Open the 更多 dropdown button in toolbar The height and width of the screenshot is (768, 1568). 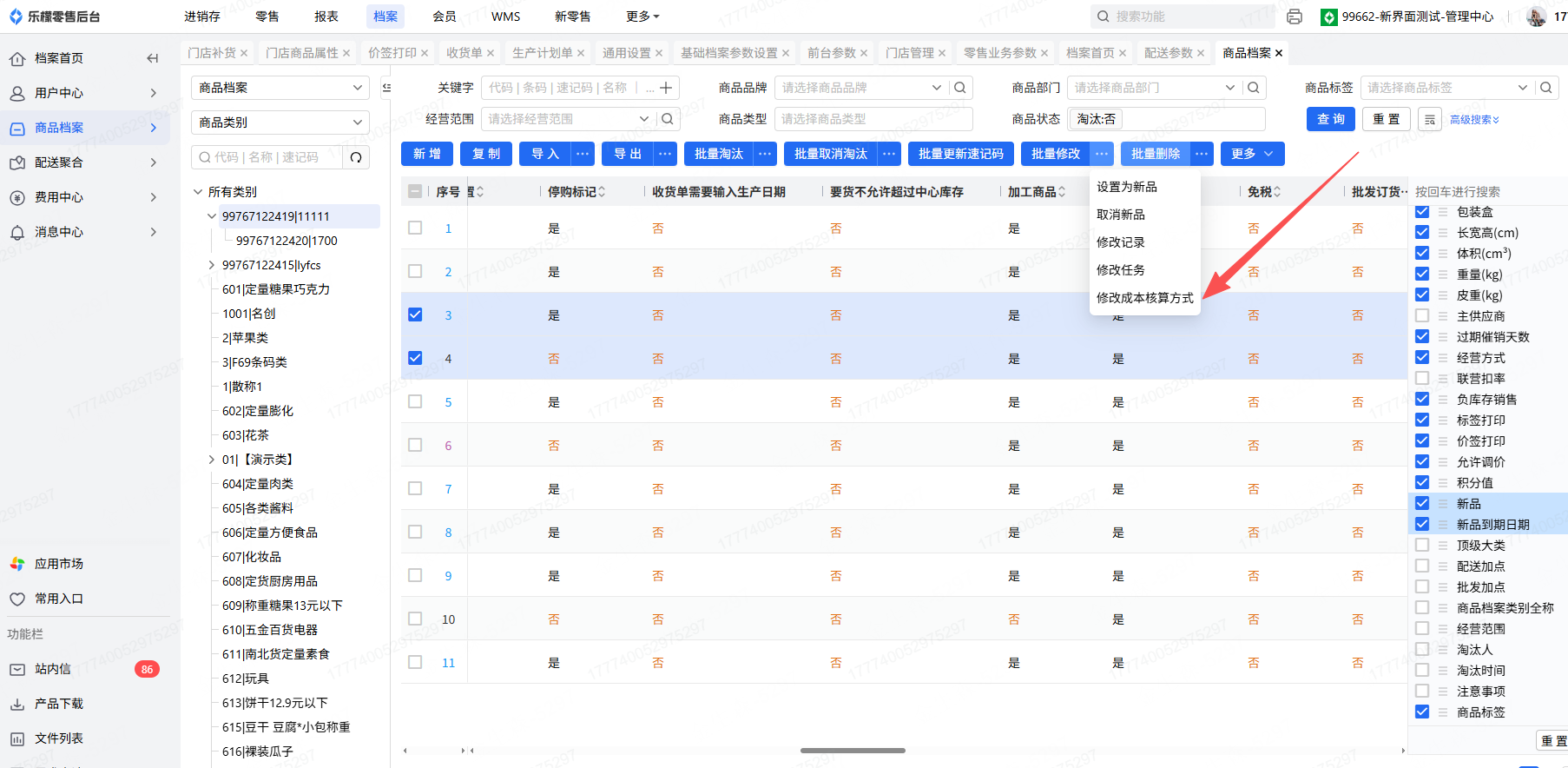click(x=1251, y=154)
